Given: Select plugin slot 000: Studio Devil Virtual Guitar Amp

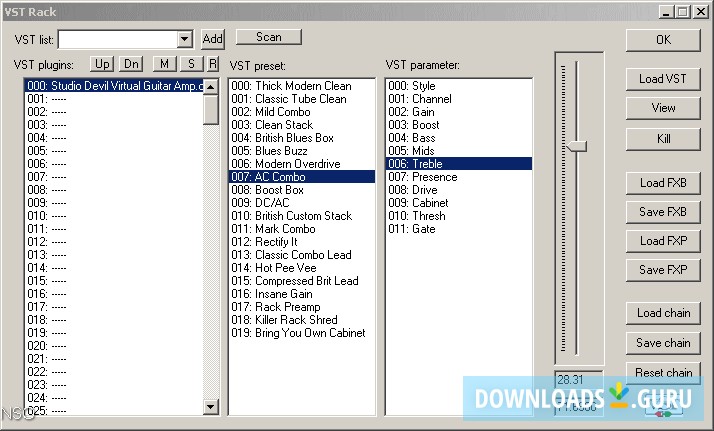Looking at the screenshot, I should click(114, 86).
